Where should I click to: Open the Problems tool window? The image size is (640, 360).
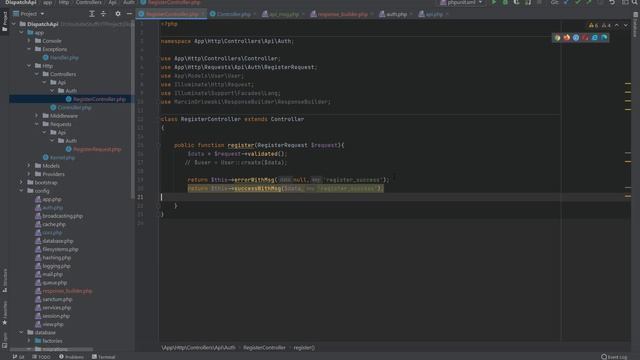71,357
